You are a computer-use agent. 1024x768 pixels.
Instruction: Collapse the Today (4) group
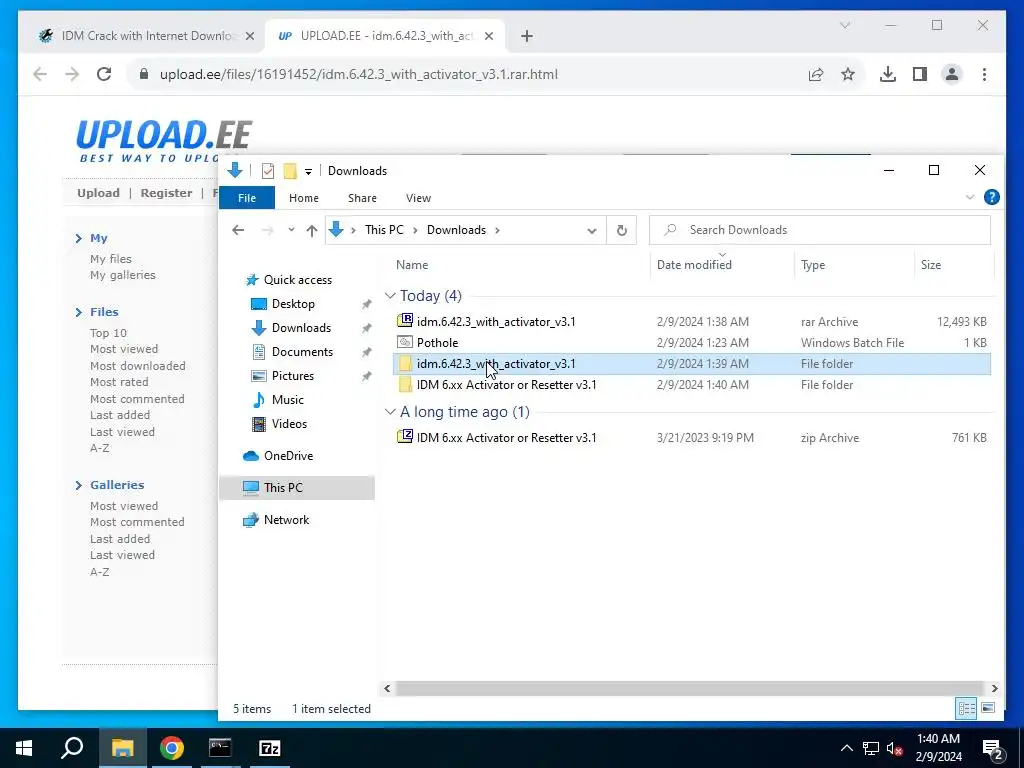pos(391,296)
